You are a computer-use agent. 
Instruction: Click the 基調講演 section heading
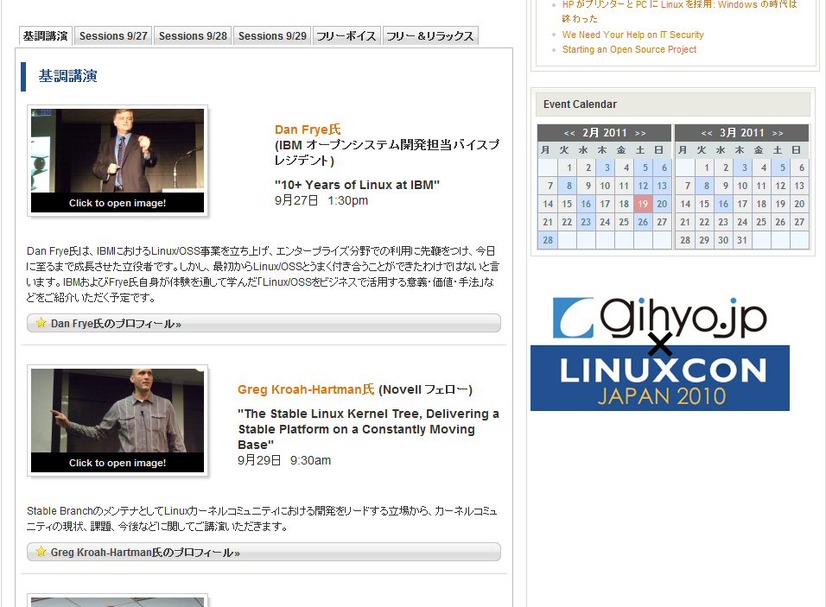pyautogui.click(x=68, y=76)
